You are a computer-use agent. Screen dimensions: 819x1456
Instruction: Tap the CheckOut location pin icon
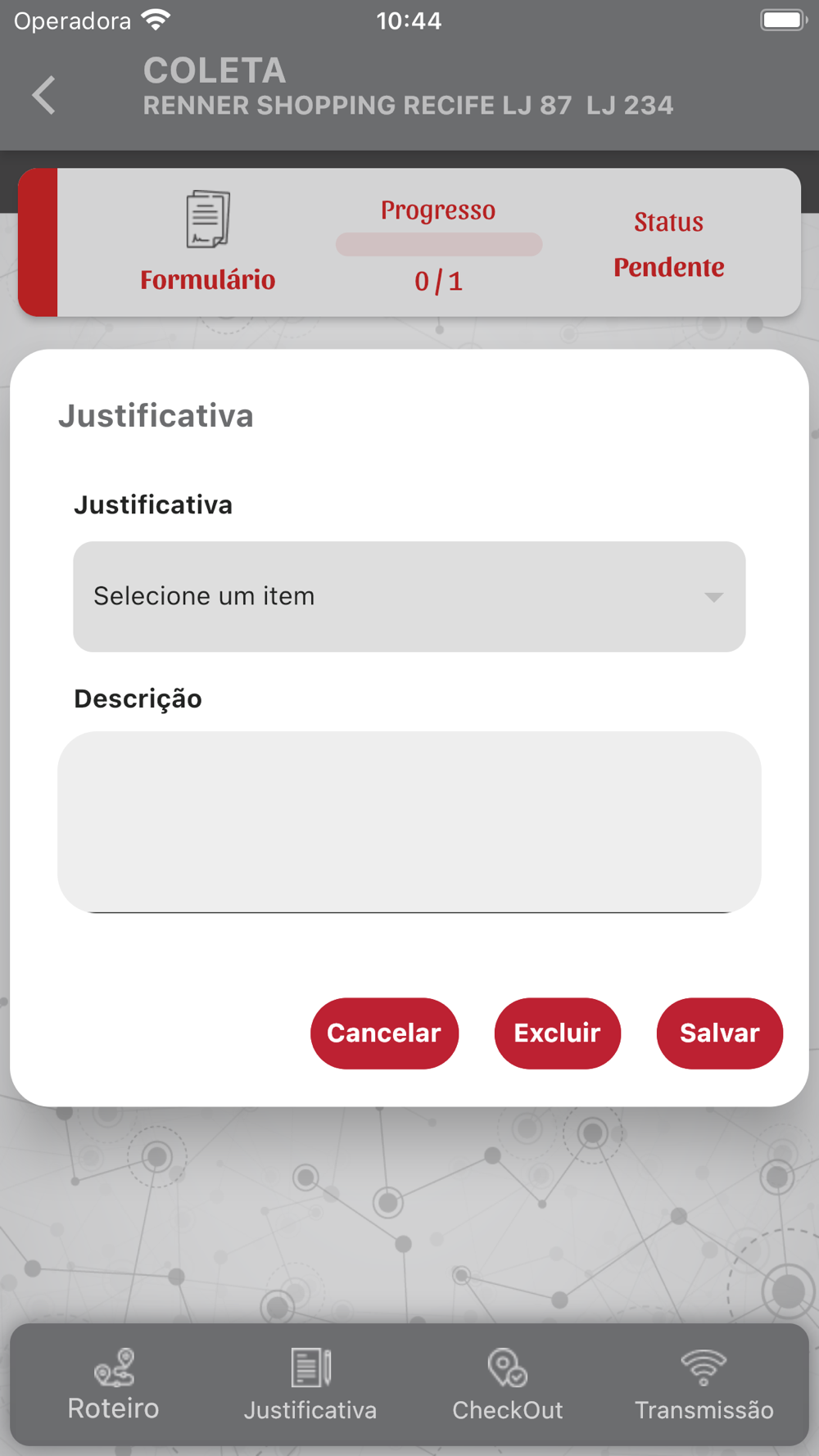pos(507,1367)
